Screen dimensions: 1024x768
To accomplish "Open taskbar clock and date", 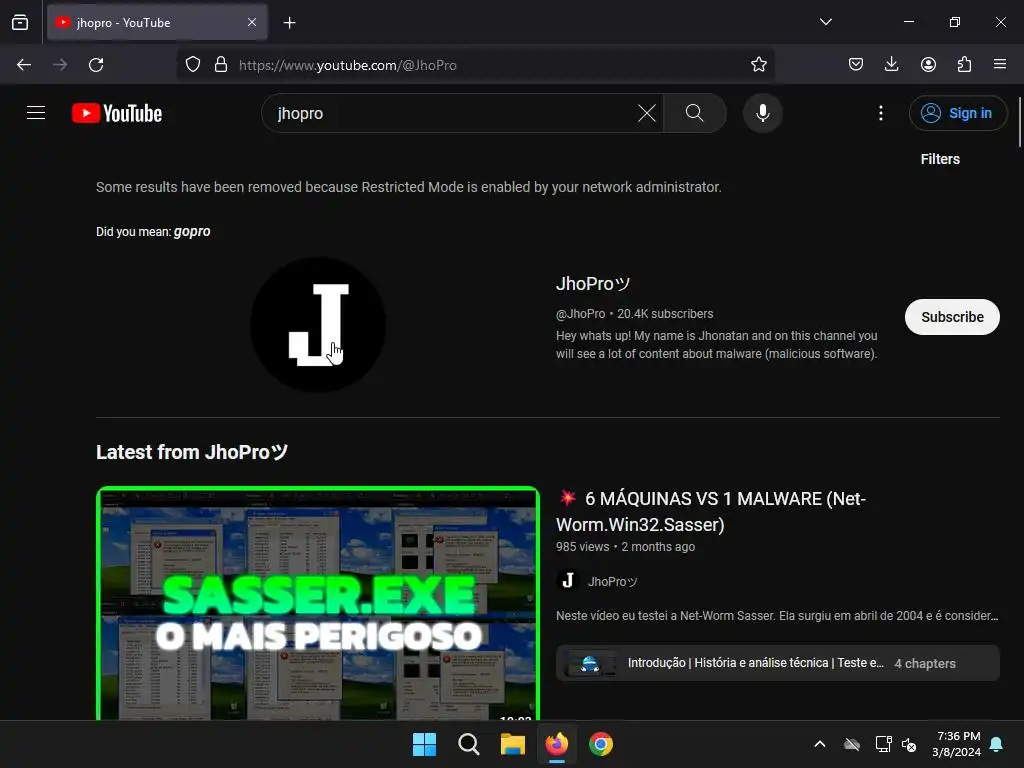I will pyautogui.click(x=957, y=744).
